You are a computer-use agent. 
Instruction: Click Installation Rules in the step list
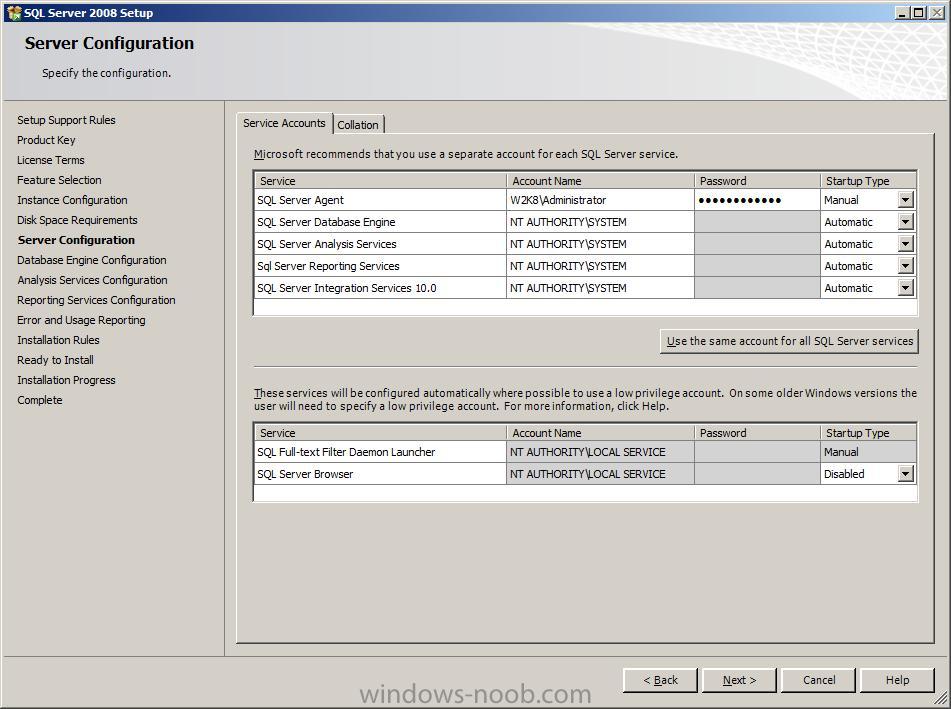click(58, 340)
